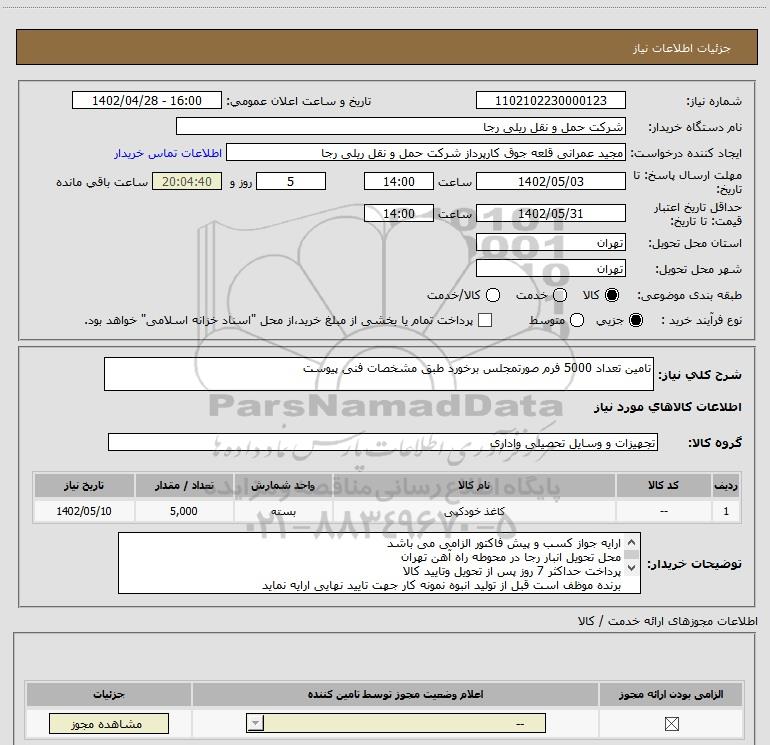Select the متوسط purchase type radio

point(577,320)
